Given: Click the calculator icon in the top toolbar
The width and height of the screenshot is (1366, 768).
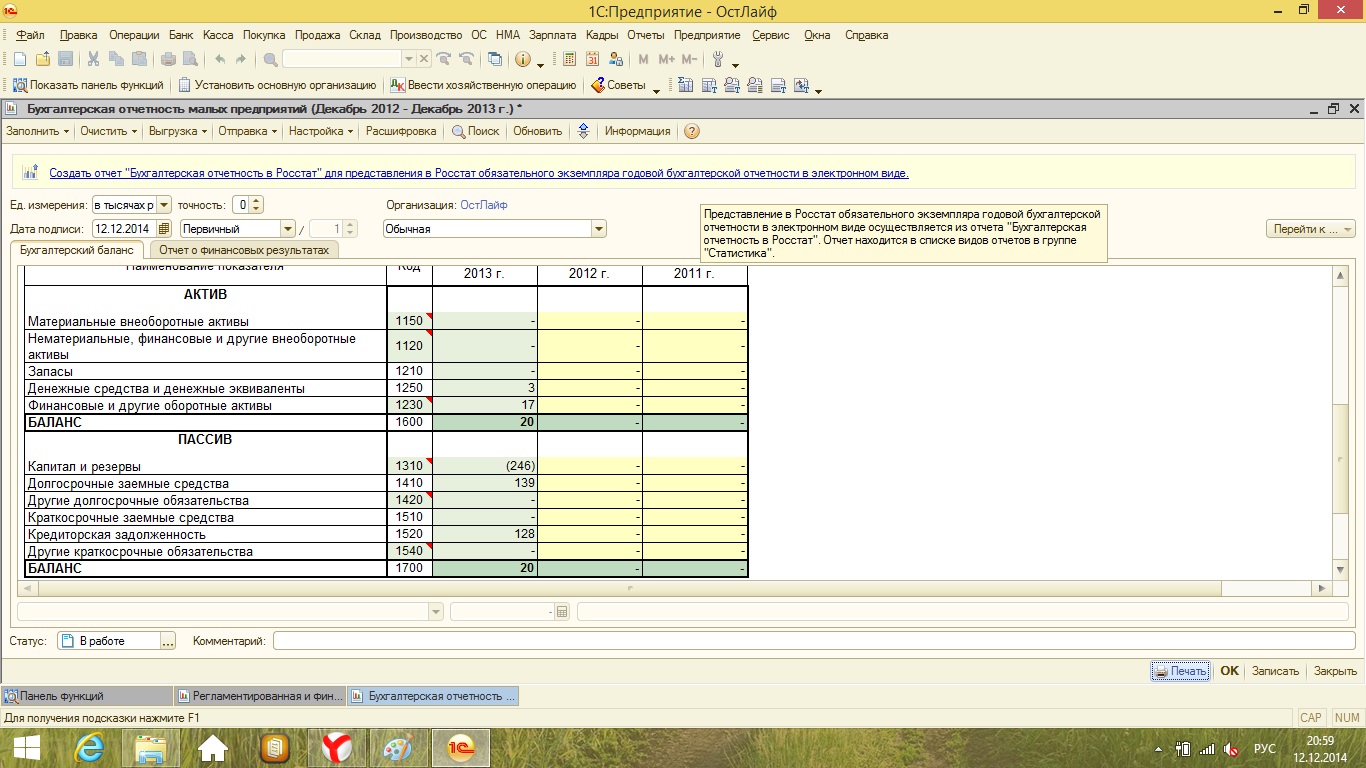Looking at the screenshot, I should pyautogui.click(x=570, y=59).
